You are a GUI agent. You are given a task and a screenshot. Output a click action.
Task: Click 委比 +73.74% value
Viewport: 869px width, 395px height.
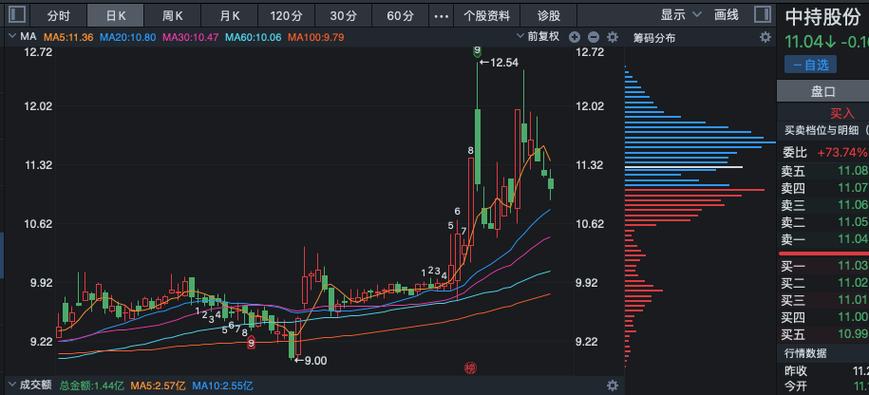tap(841, 152)
